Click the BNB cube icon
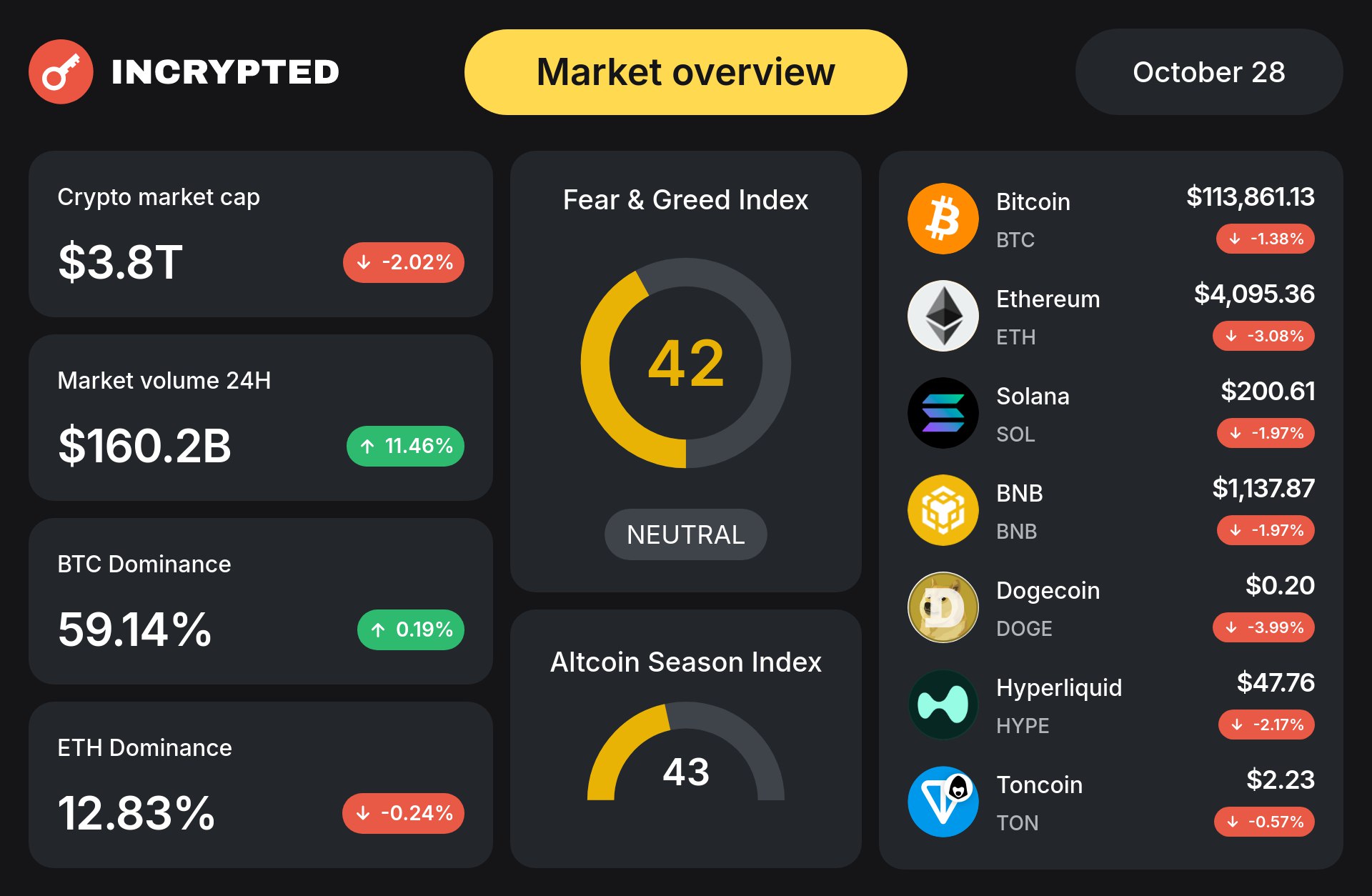Image resolution: width=1372 pixels, height=896 pixels. pyautogui.click(x=943, y=510)
